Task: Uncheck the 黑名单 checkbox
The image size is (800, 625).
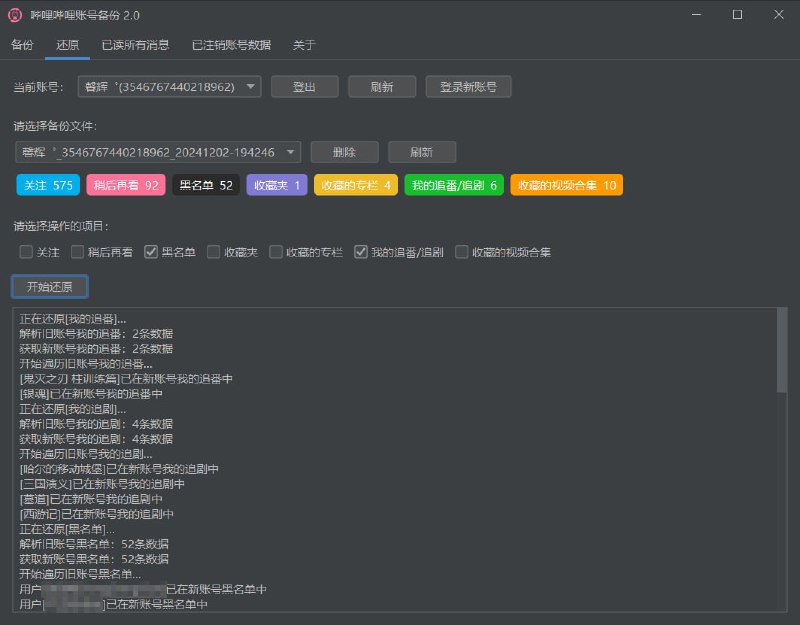Action: (x=150, y=251)
